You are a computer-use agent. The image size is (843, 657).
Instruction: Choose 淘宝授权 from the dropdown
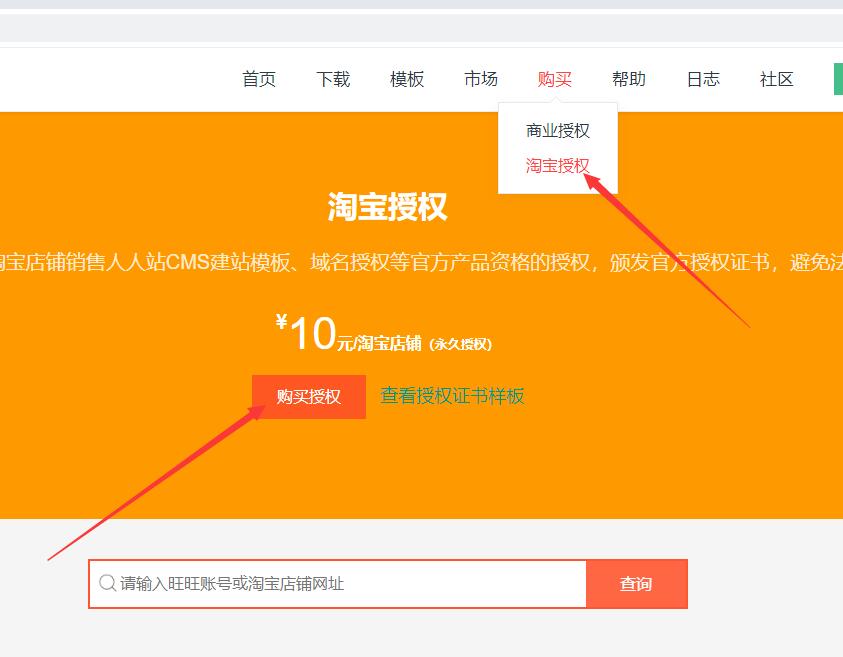point(558,165)
